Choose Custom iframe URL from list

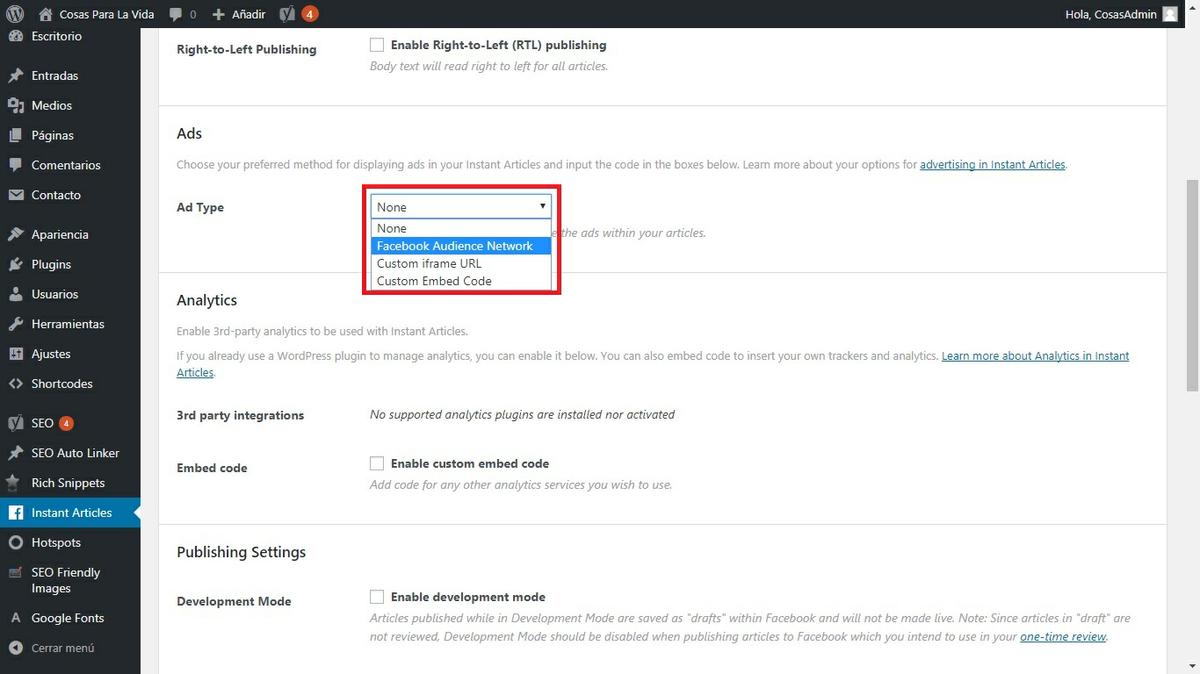click(x=429, y=264)
